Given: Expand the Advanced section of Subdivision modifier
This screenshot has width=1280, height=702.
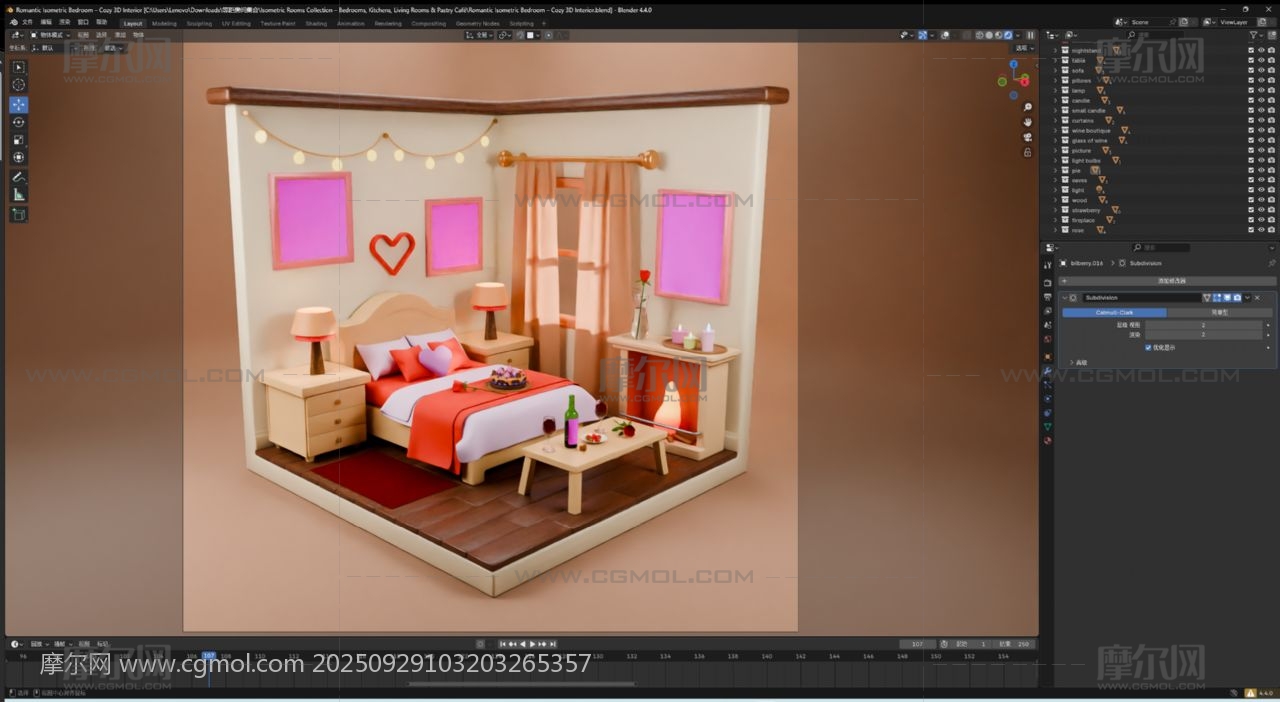Looking at the screenshot, I should pos(1072,362).
